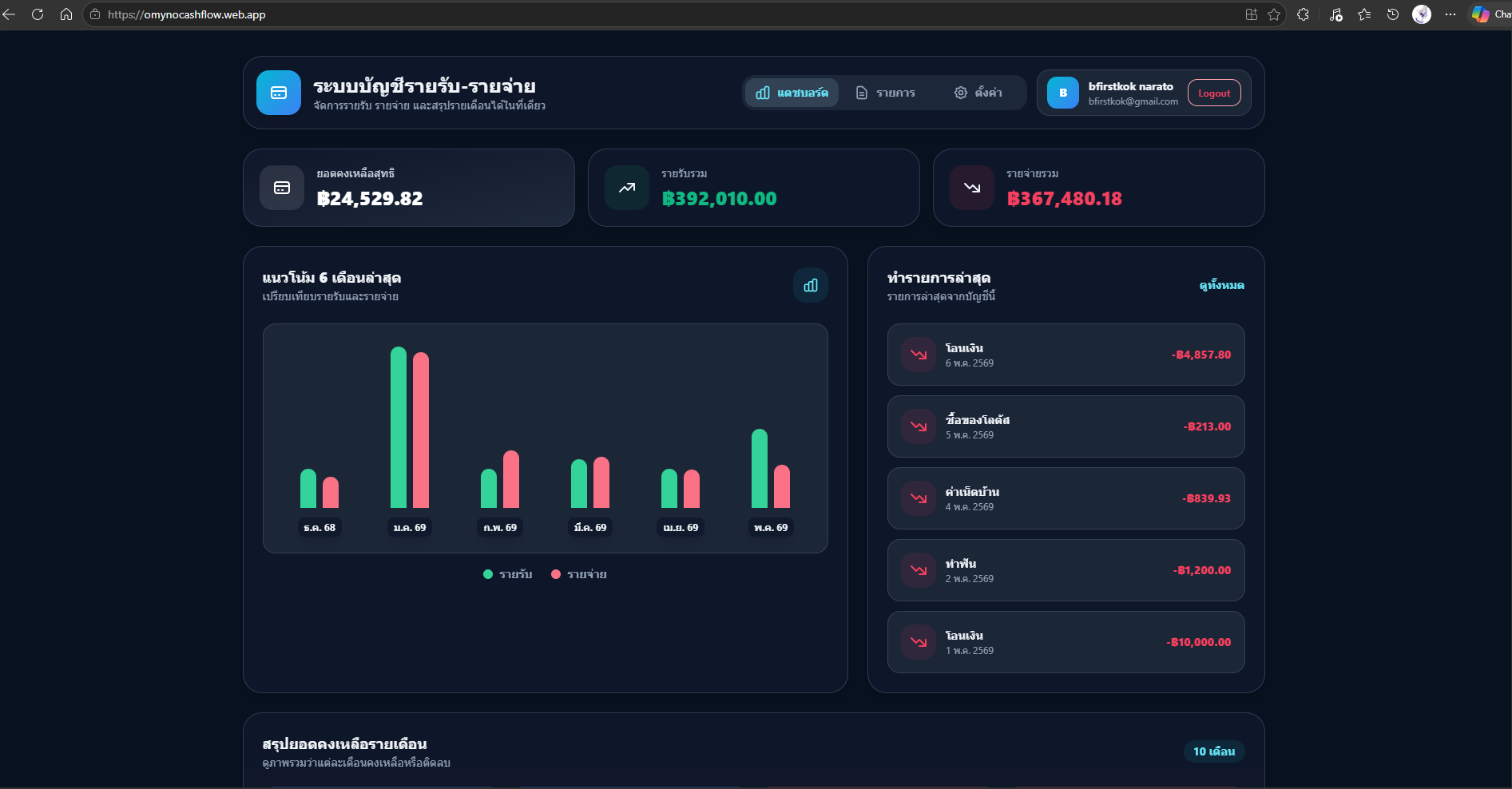Open browser settings and more ellipsis
Viewport: 1512px width, 789px height.
1450,14
